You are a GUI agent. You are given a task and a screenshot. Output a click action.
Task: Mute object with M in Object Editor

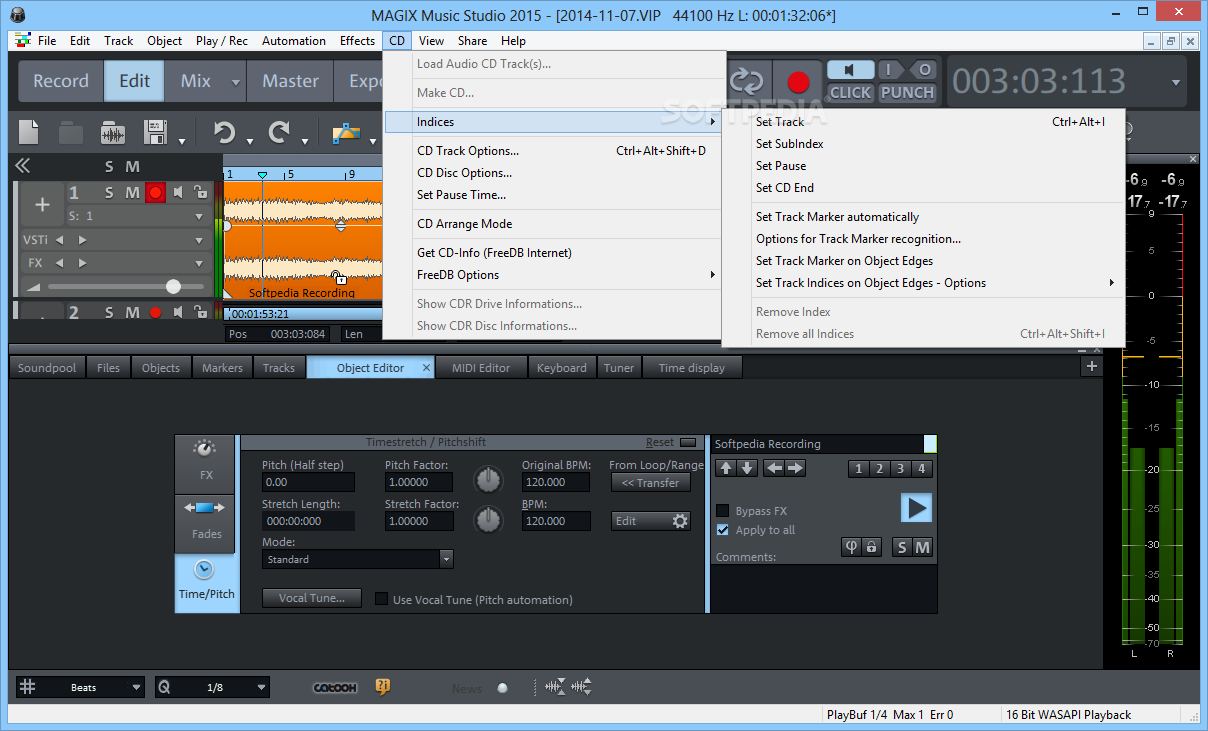[922, 547]
